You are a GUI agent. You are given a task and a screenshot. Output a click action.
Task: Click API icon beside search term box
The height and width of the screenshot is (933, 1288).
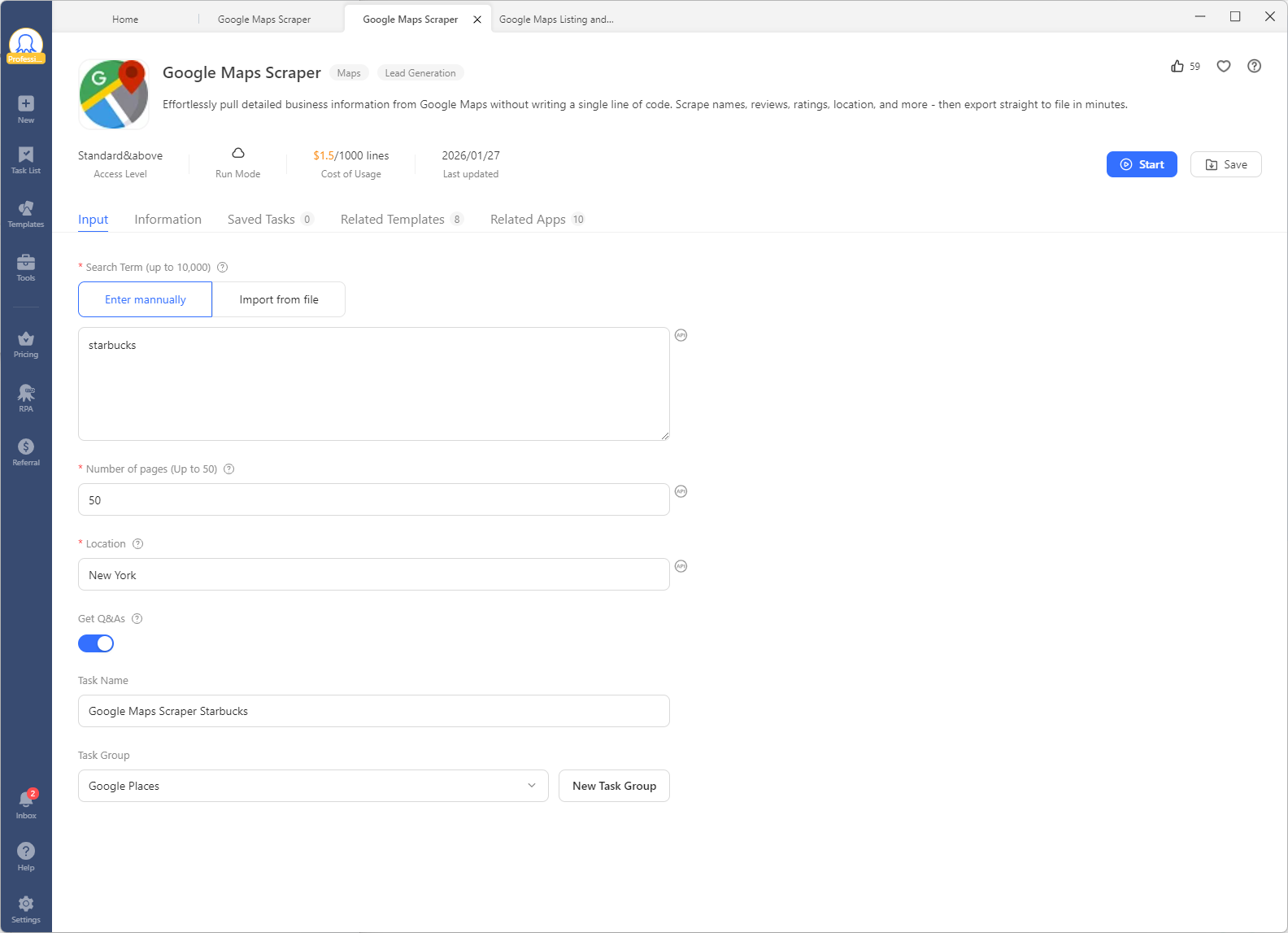(x=681, y=335)
